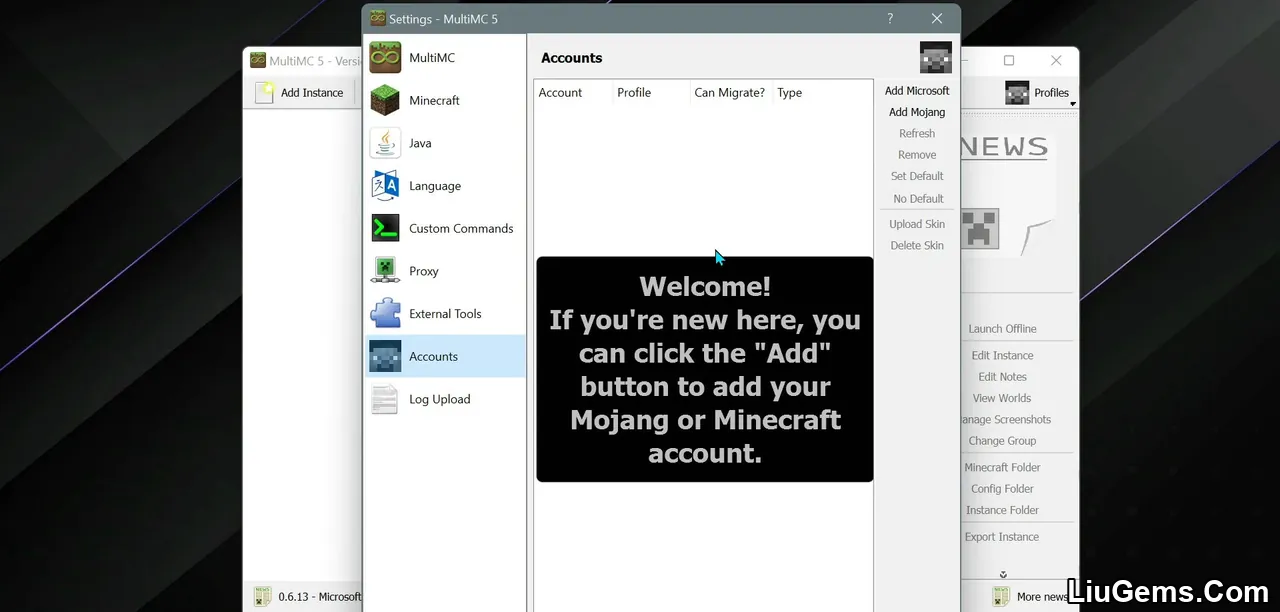Open the MultiMC settings page icon

(385, 58)
